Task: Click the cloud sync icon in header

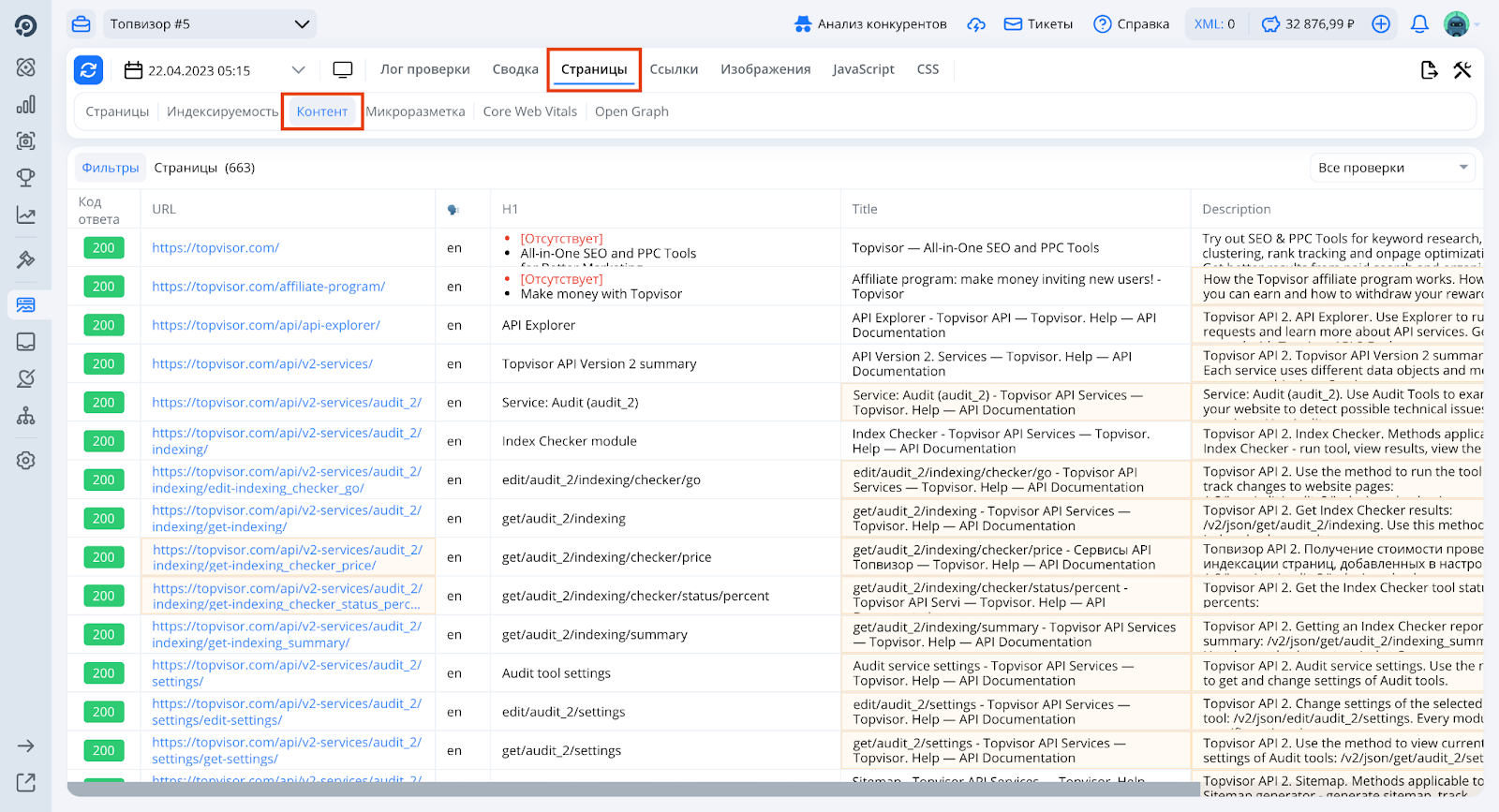Action: (976, 24)
